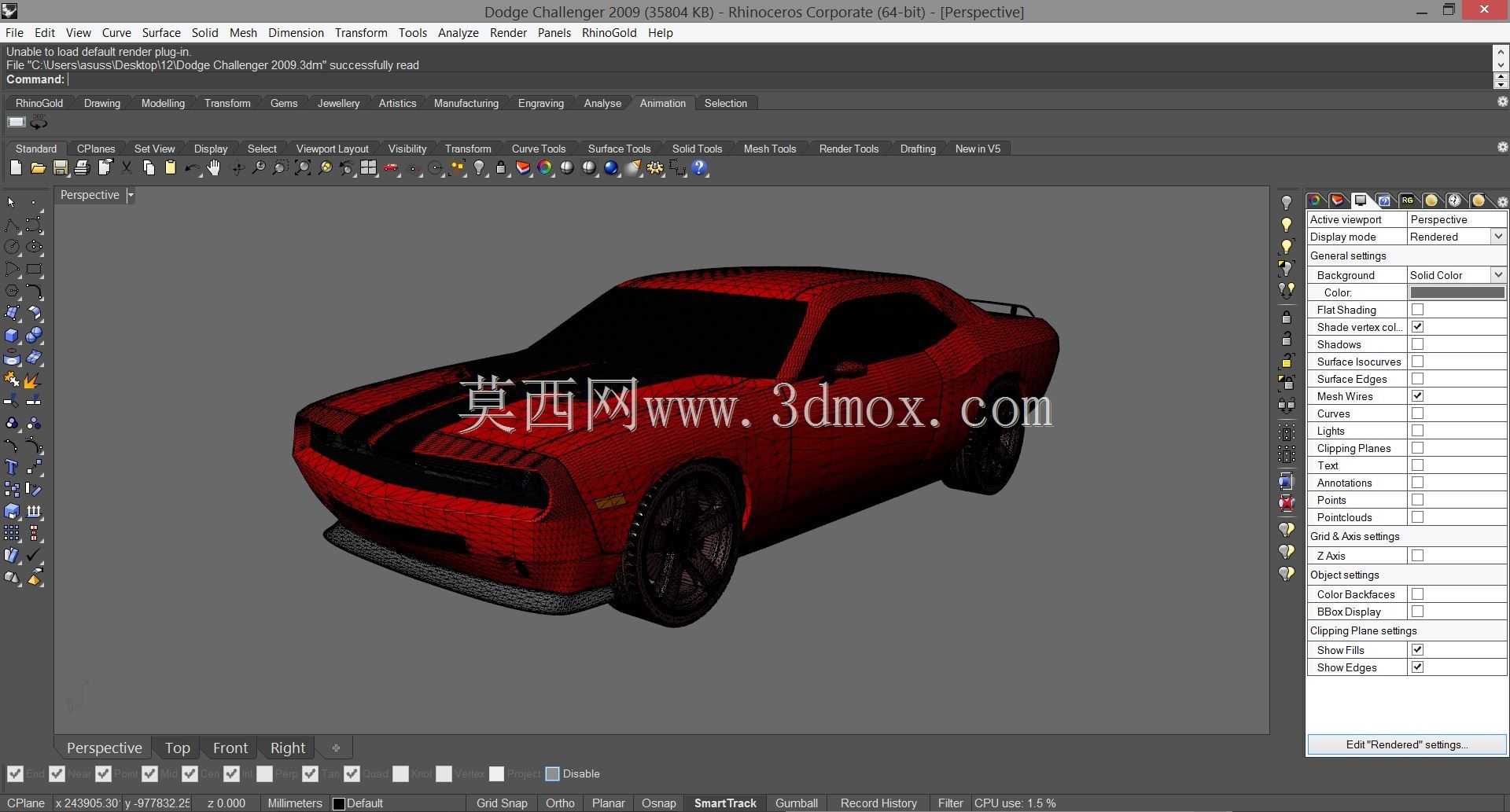Click Record History in status bar
Viewport: 1510px width, 812px height.
[878, 803]
